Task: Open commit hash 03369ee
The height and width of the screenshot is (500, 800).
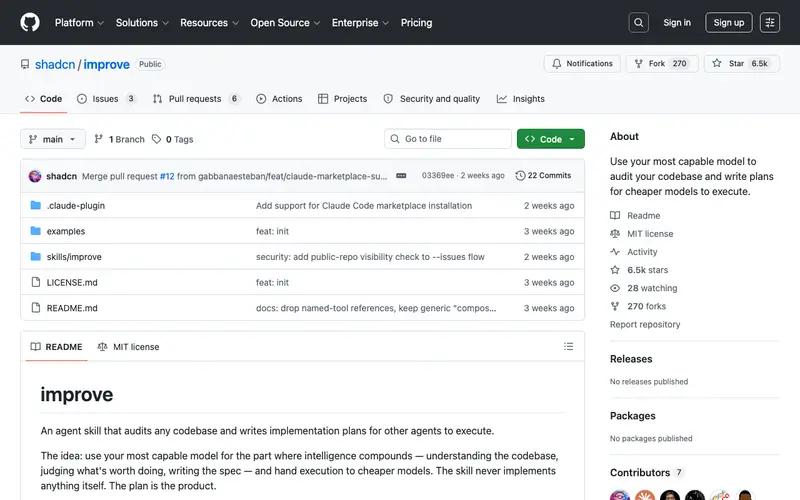Action: (x=438, y=176)
